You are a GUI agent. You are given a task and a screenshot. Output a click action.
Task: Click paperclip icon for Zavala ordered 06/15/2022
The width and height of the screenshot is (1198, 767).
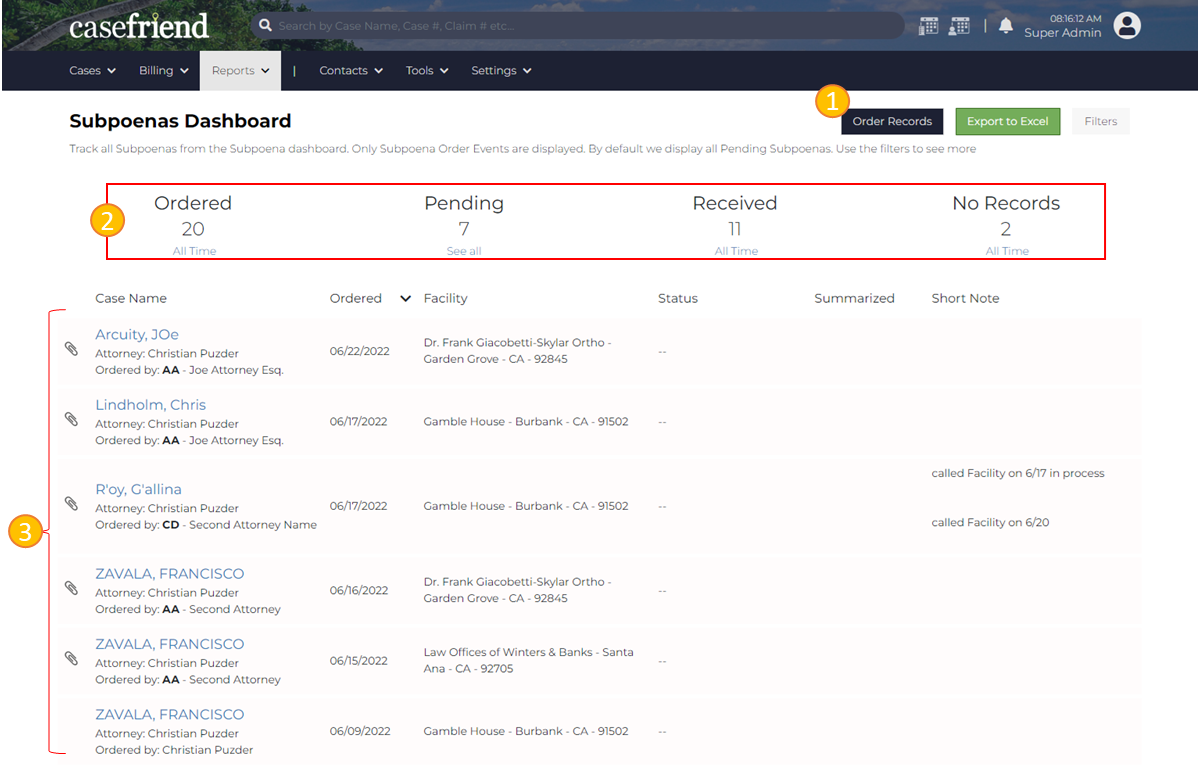click(x=71, y=659)
